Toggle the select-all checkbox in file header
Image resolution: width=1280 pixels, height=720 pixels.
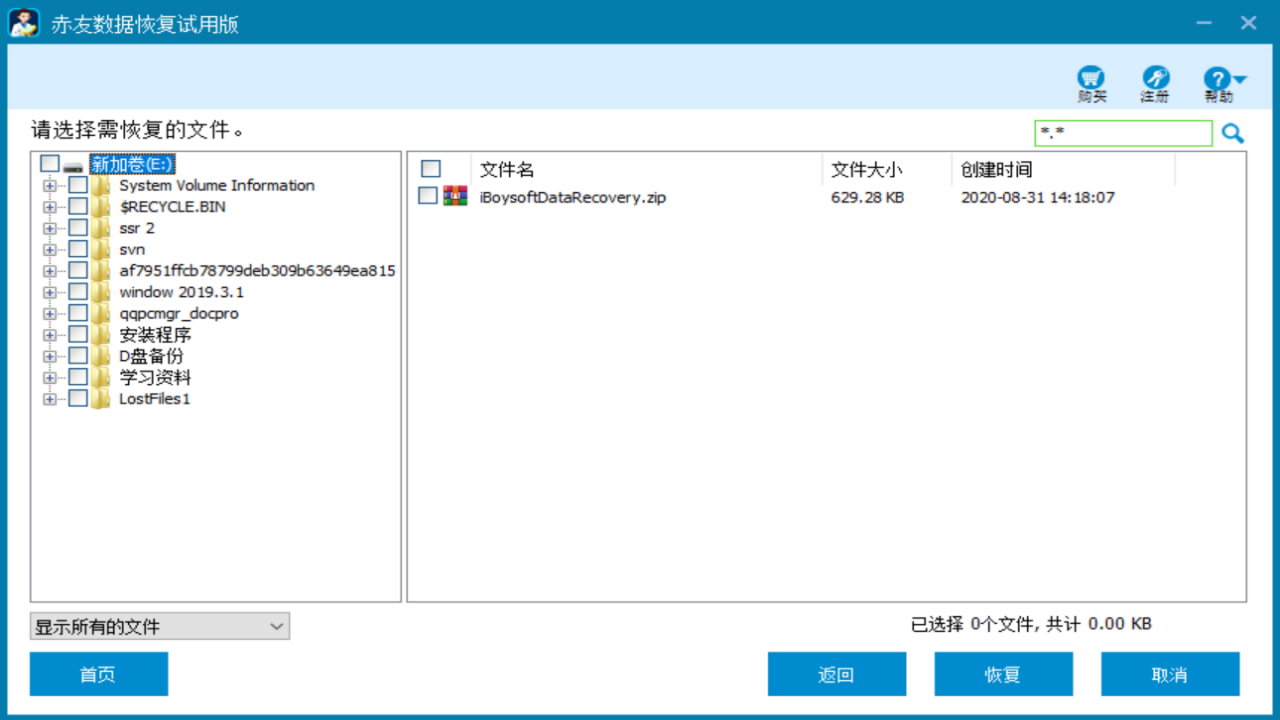pos(431,169)
